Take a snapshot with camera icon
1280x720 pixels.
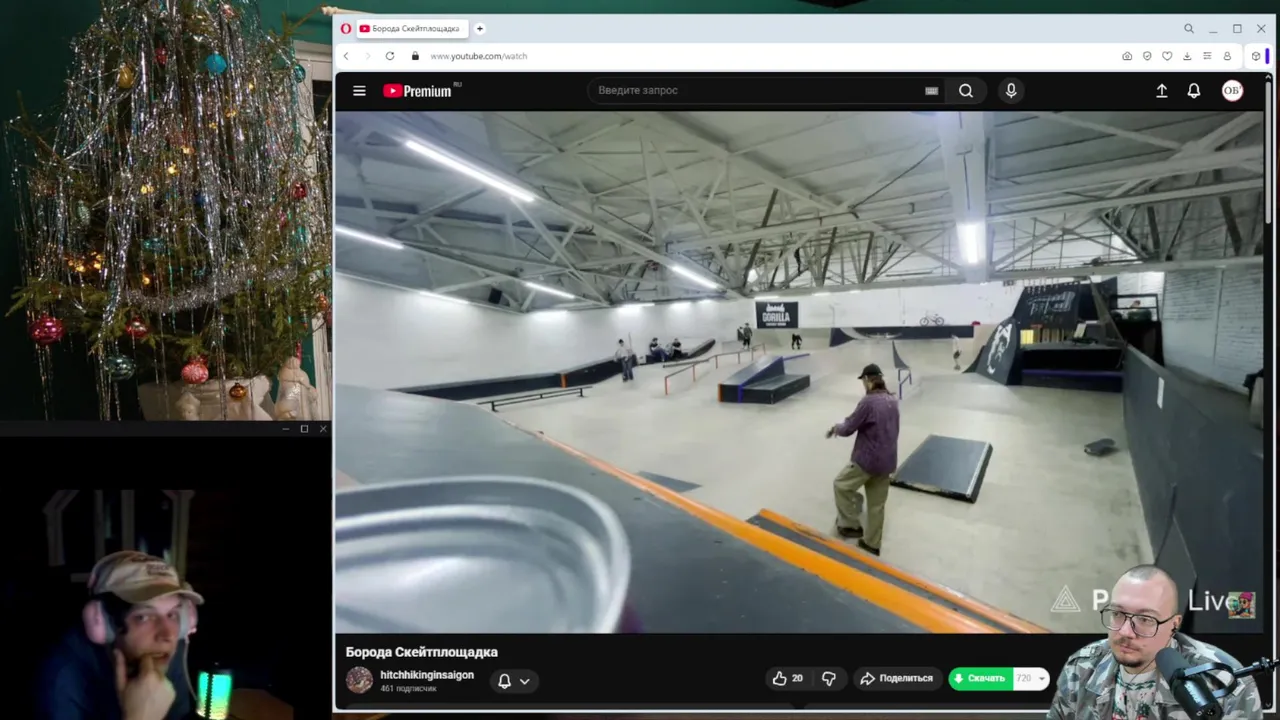tap(1127, 56)
